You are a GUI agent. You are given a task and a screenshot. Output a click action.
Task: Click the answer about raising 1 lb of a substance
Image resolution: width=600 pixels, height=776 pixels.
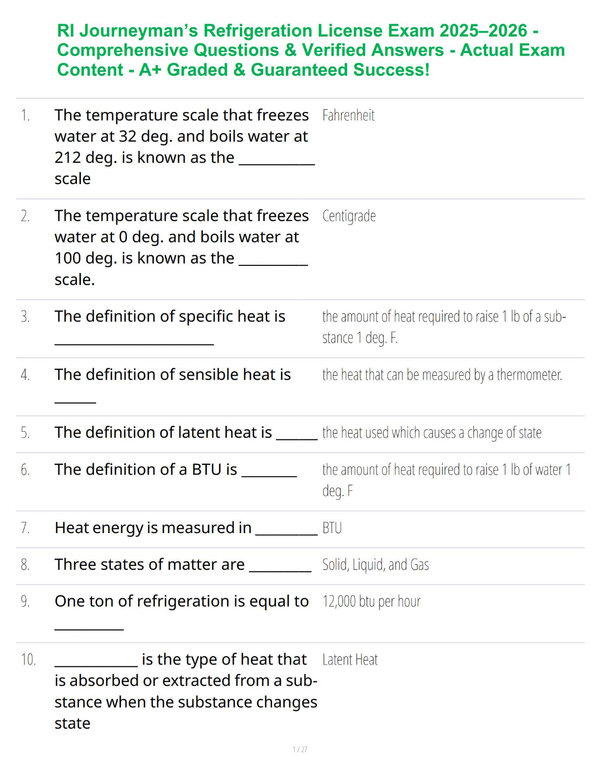tap(444, 327)
